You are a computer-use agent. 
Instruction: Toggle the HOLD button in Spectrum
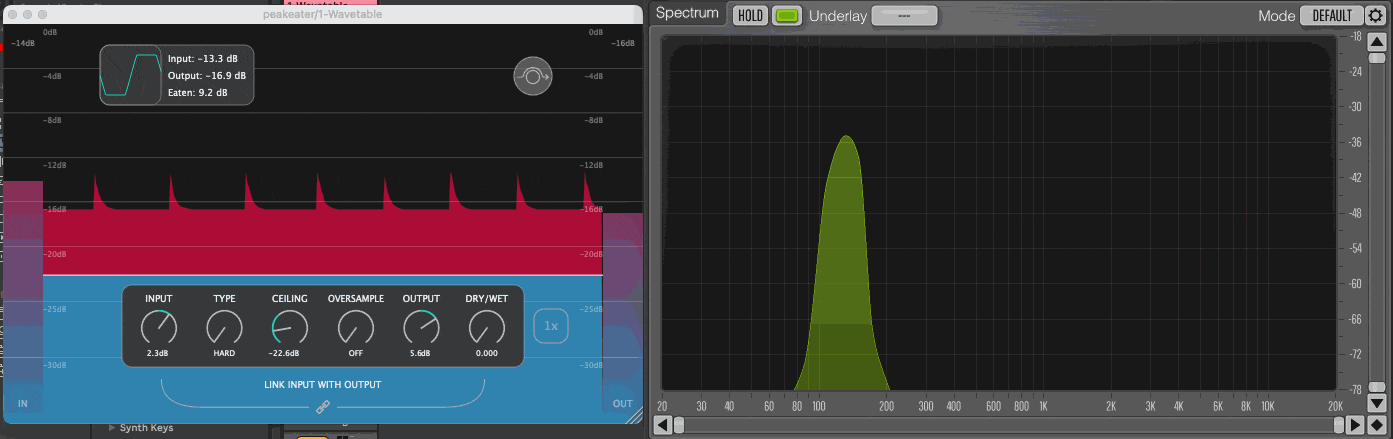point(750,15)
